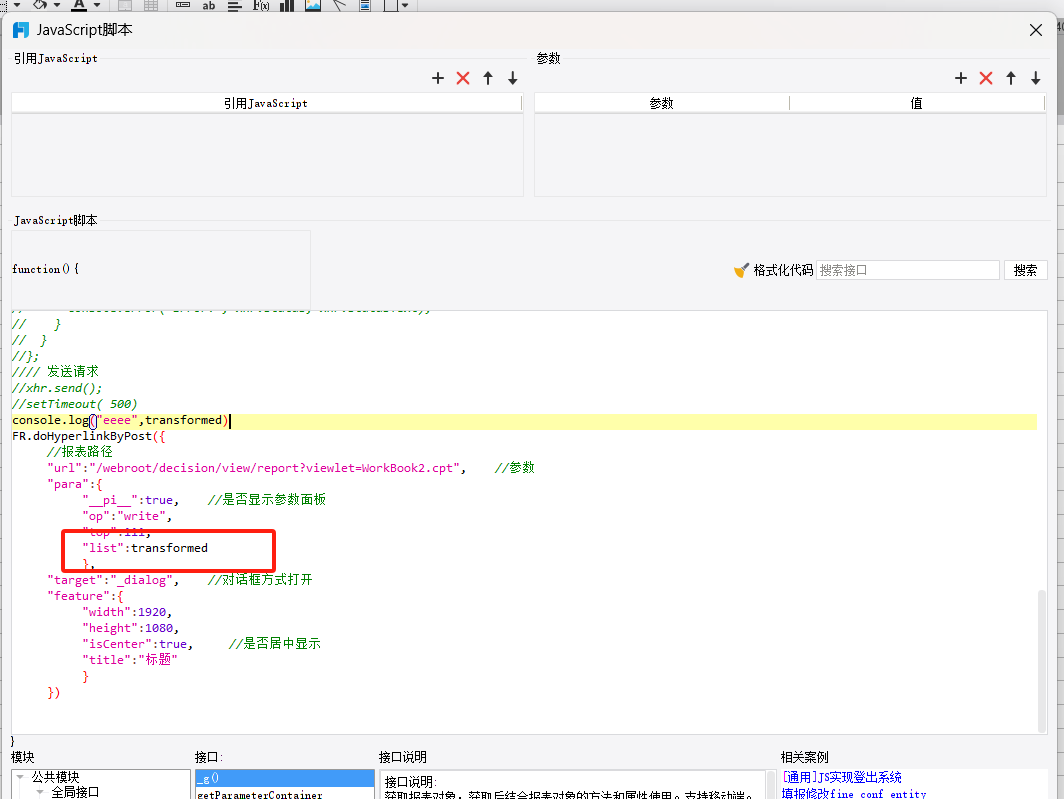This screenshot has height=799, width=1064.
Task: Click the "height":1080 code line
Action: (130, 629)
